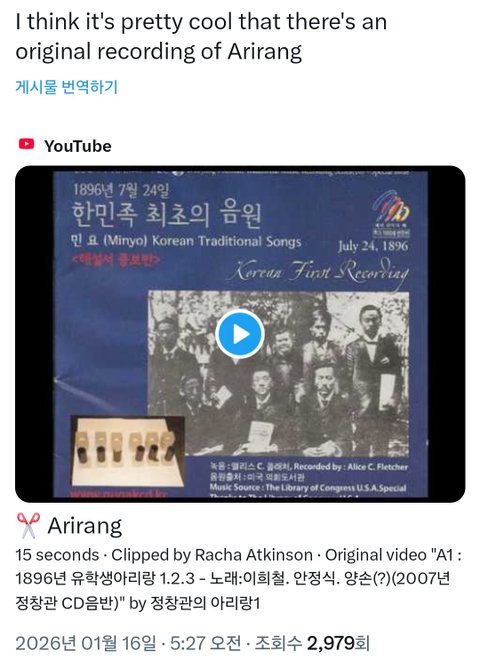Click the 한민족 최초의 음원 heading on cover

[x=166, y=215]
